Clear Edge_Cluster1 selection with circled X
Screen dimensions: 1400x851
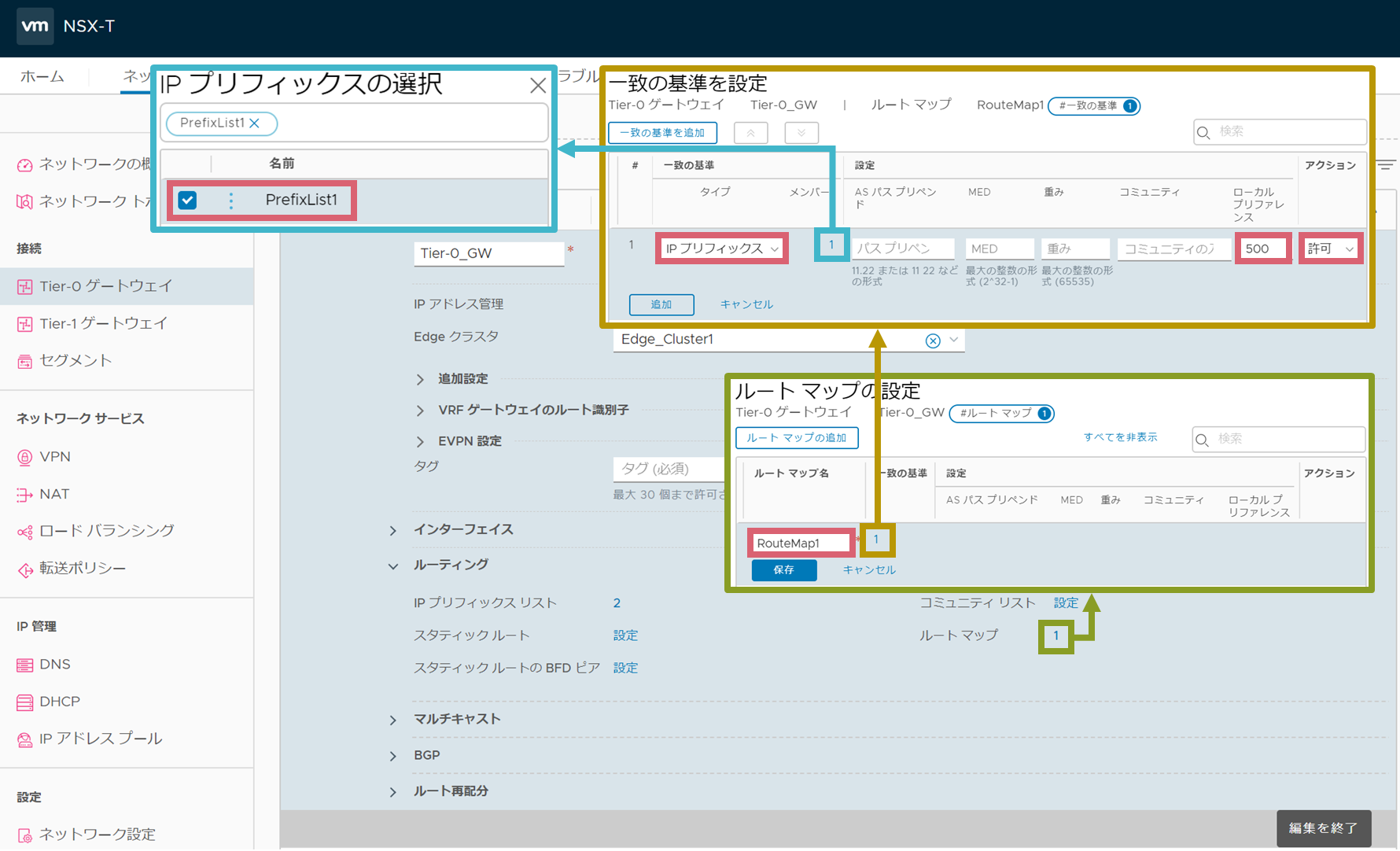933,341
